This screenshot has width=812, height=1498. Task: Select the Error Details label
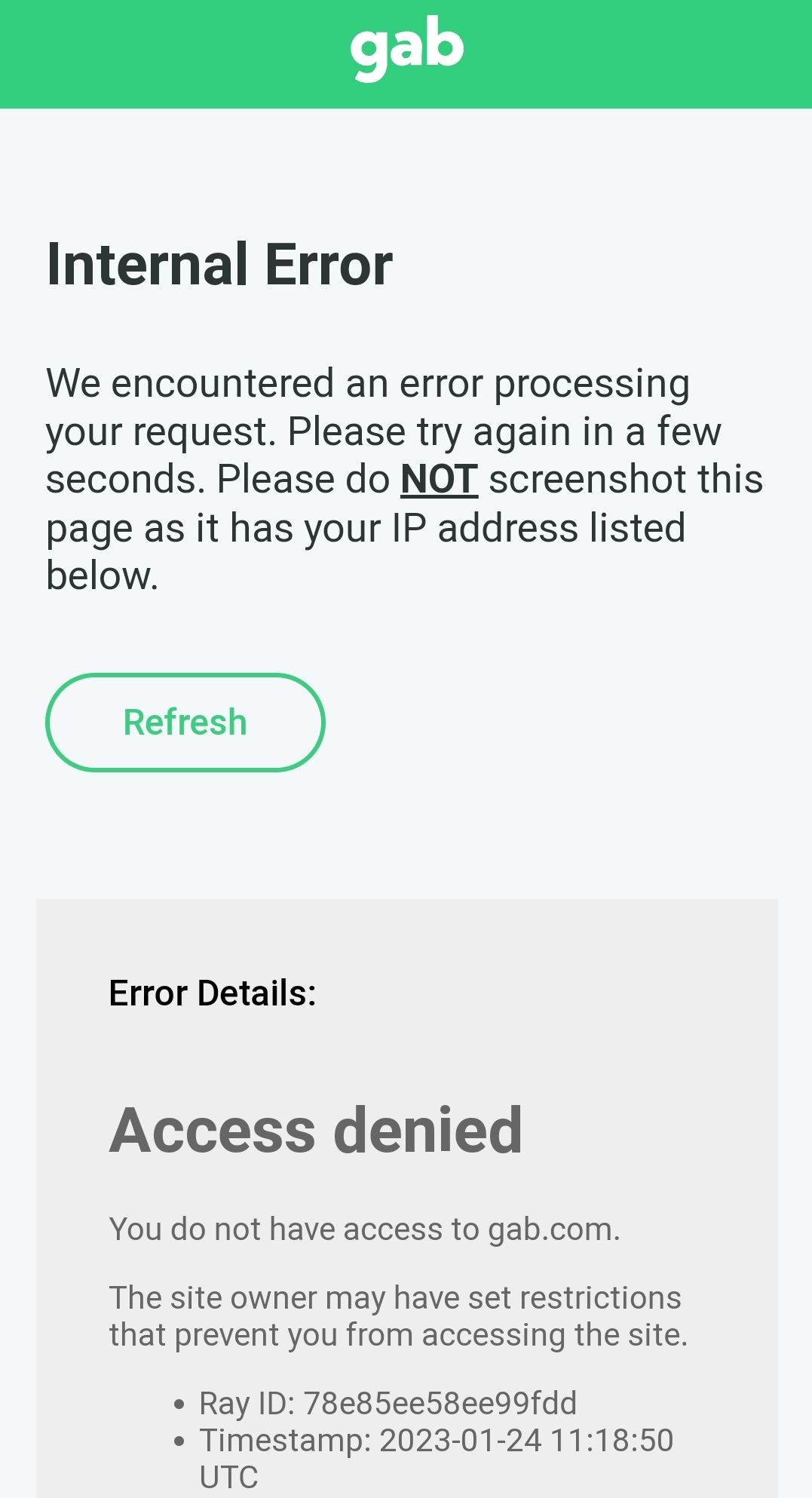(213, 993)
